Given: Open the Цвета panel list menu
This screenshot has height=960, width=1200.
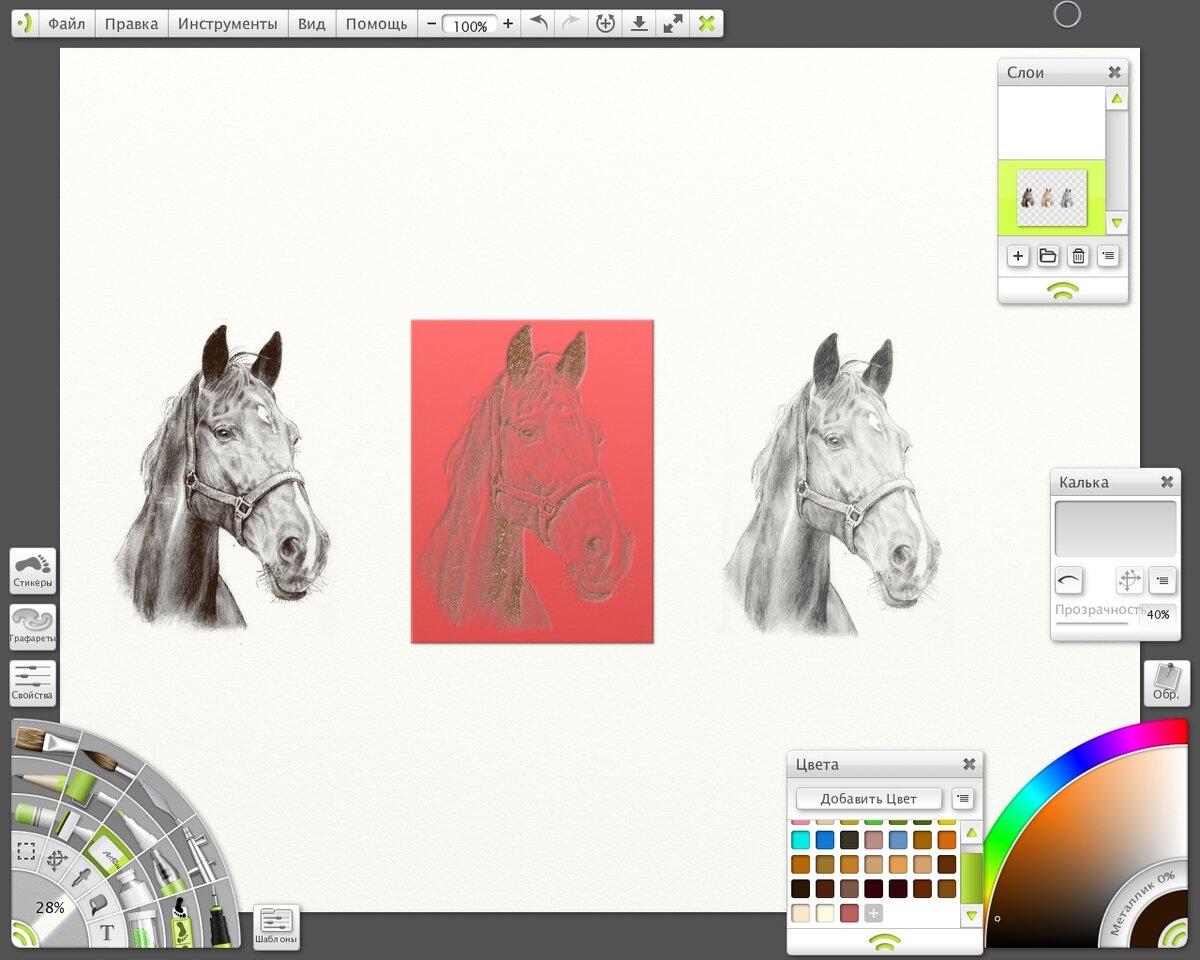Looking at the screenshot, I should click(x=962, y=798).
